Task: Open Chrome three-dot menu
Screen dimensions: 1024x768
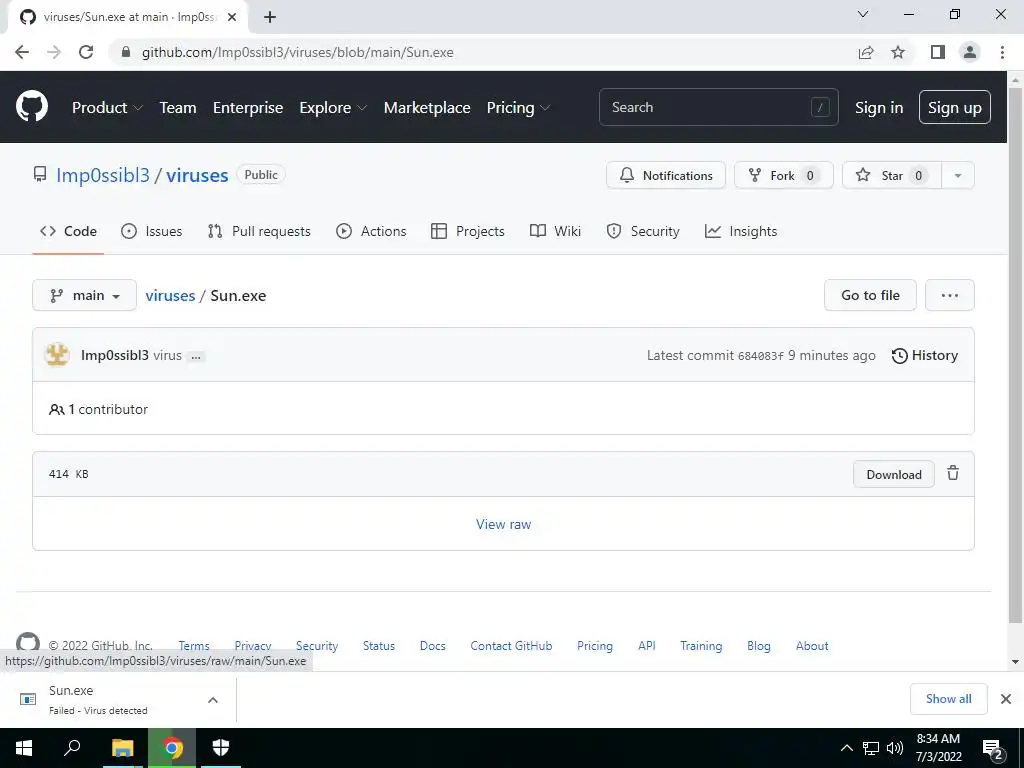Action: [x=1002, y=52]
